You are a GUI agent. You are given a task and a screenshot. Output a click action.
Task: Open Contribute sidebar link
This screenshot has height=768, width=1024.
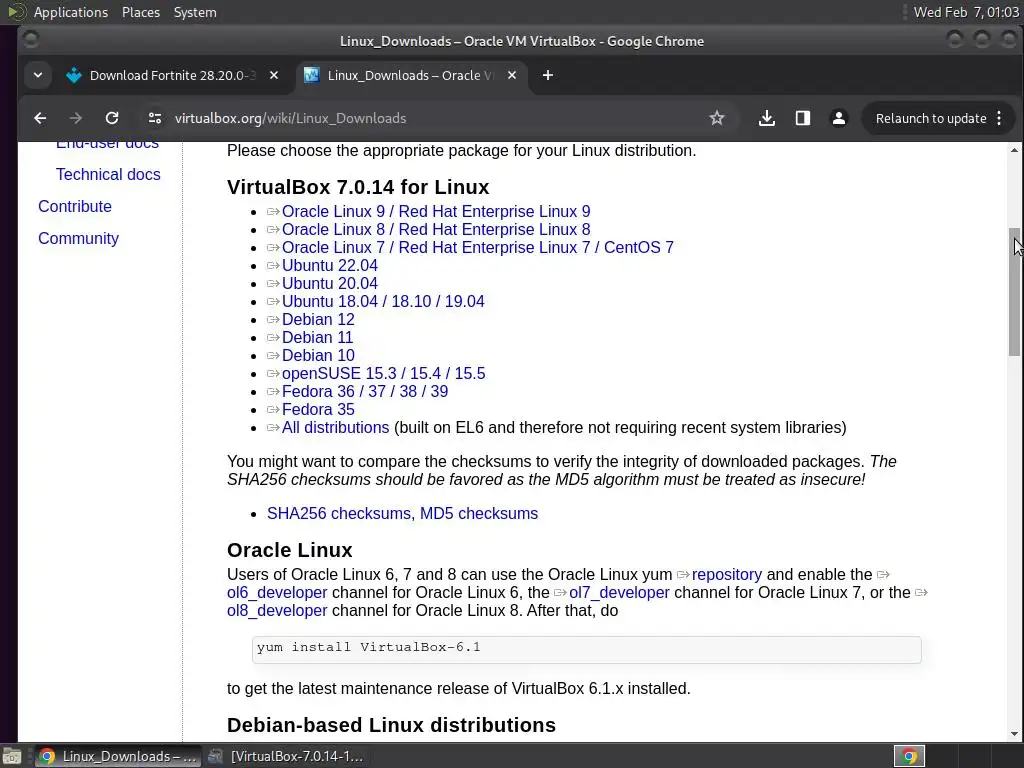tap(74, 206)
